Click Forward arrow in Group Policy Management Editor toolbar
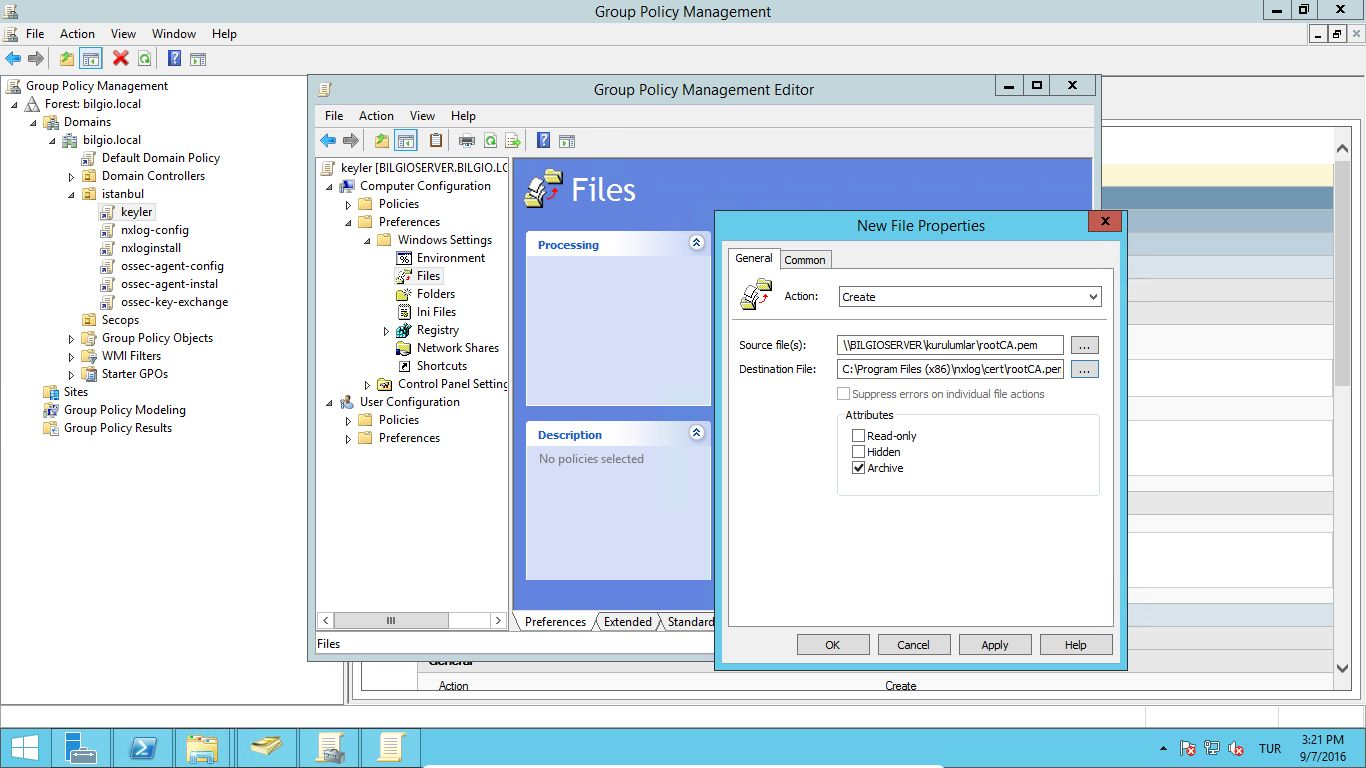This screenshot has width=1366, height=768. (x=350, y=141)
